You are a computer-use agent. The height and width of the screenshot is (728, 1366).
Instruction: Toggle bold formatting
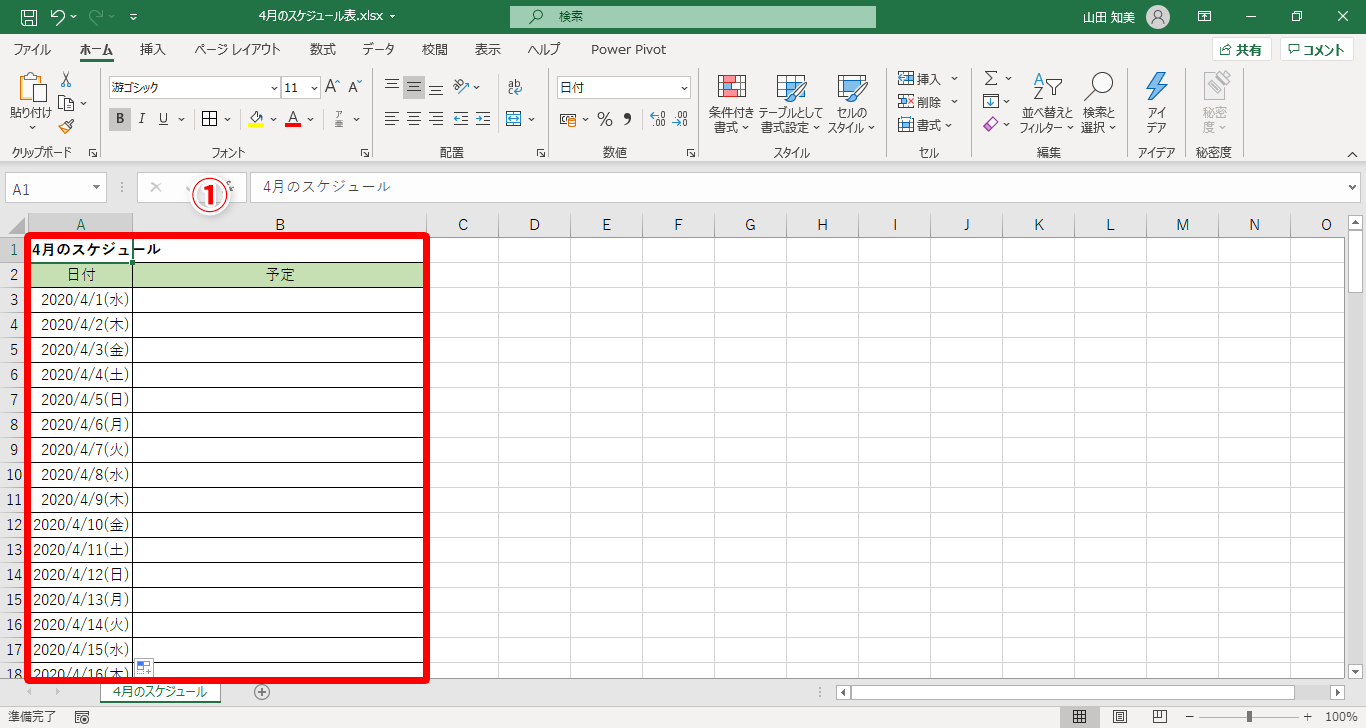pos(120,120)
